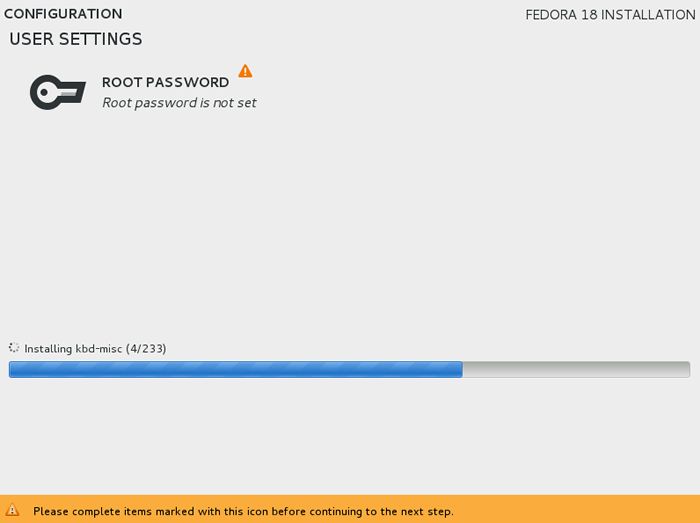Click the installation progress spinner icon

point(14,348)
